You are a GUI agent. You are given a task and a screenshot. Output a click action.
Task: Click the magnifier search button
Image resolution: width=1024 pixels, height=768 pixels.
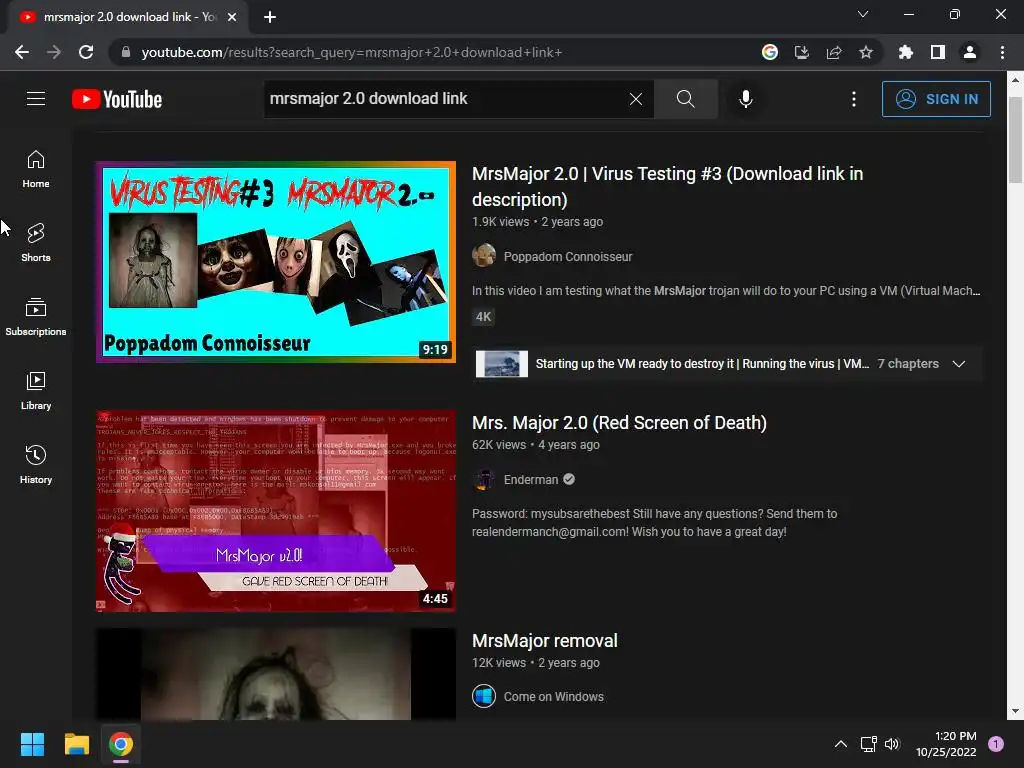coord(686,99)
